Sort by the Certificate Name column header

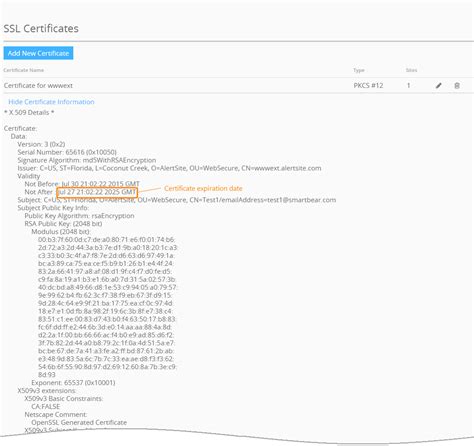click(24, 70)
